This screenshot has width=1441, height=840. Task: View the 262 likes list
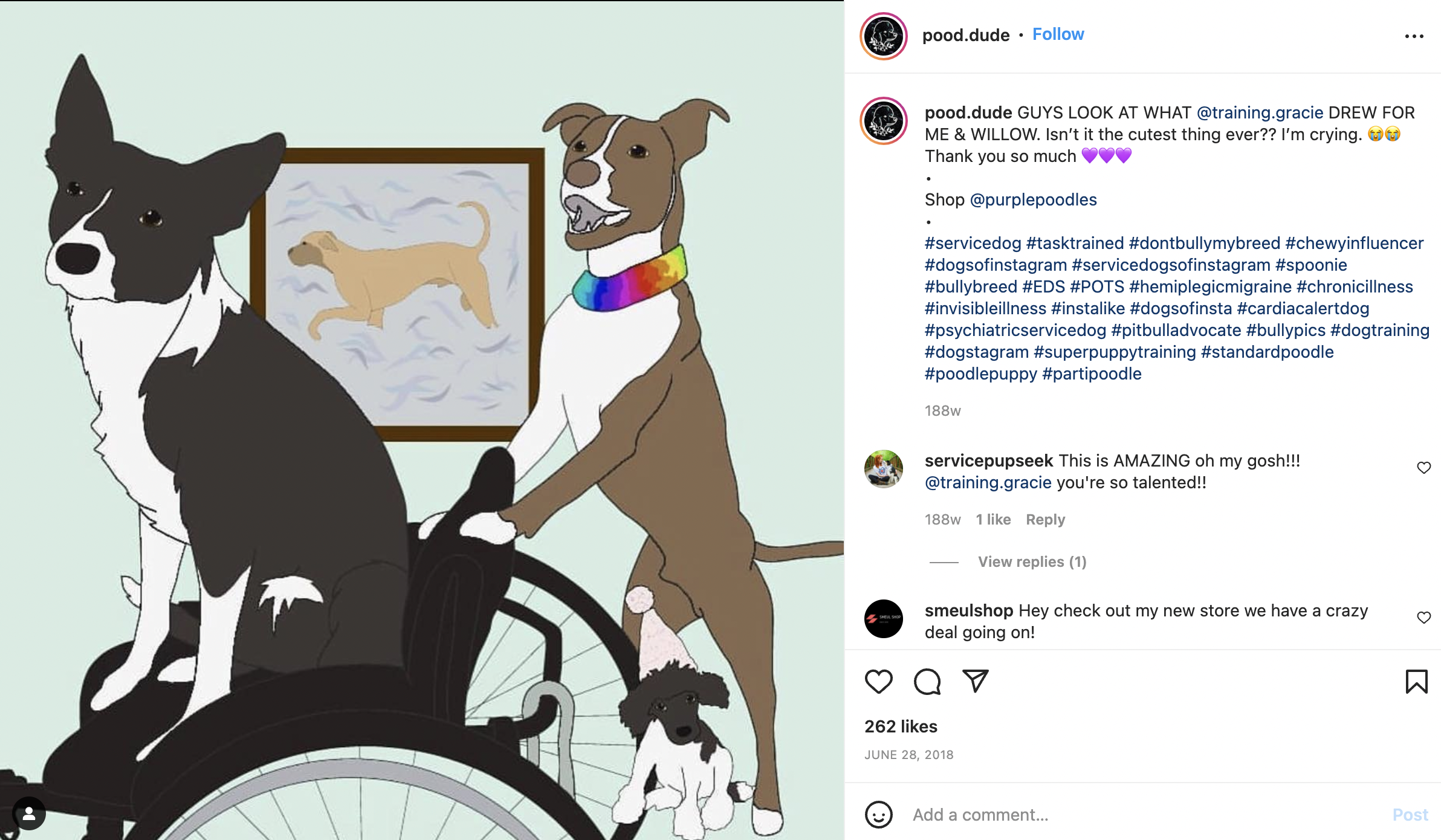[901, 726]
